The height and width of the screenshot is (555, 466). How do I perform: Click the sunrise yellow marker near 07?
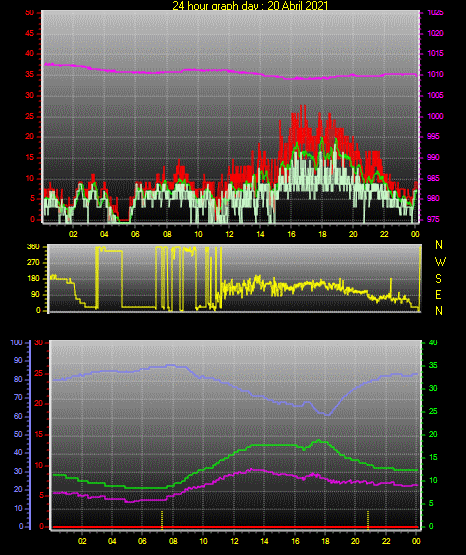tap(162, 520)
